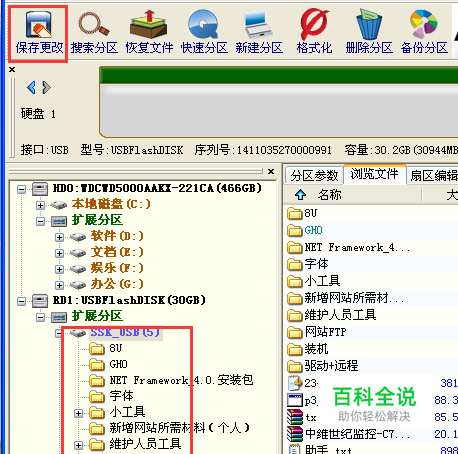458x454 pixels.
Task: Expand 文档 (E:) partition
Action: click(x=59, y=253)
